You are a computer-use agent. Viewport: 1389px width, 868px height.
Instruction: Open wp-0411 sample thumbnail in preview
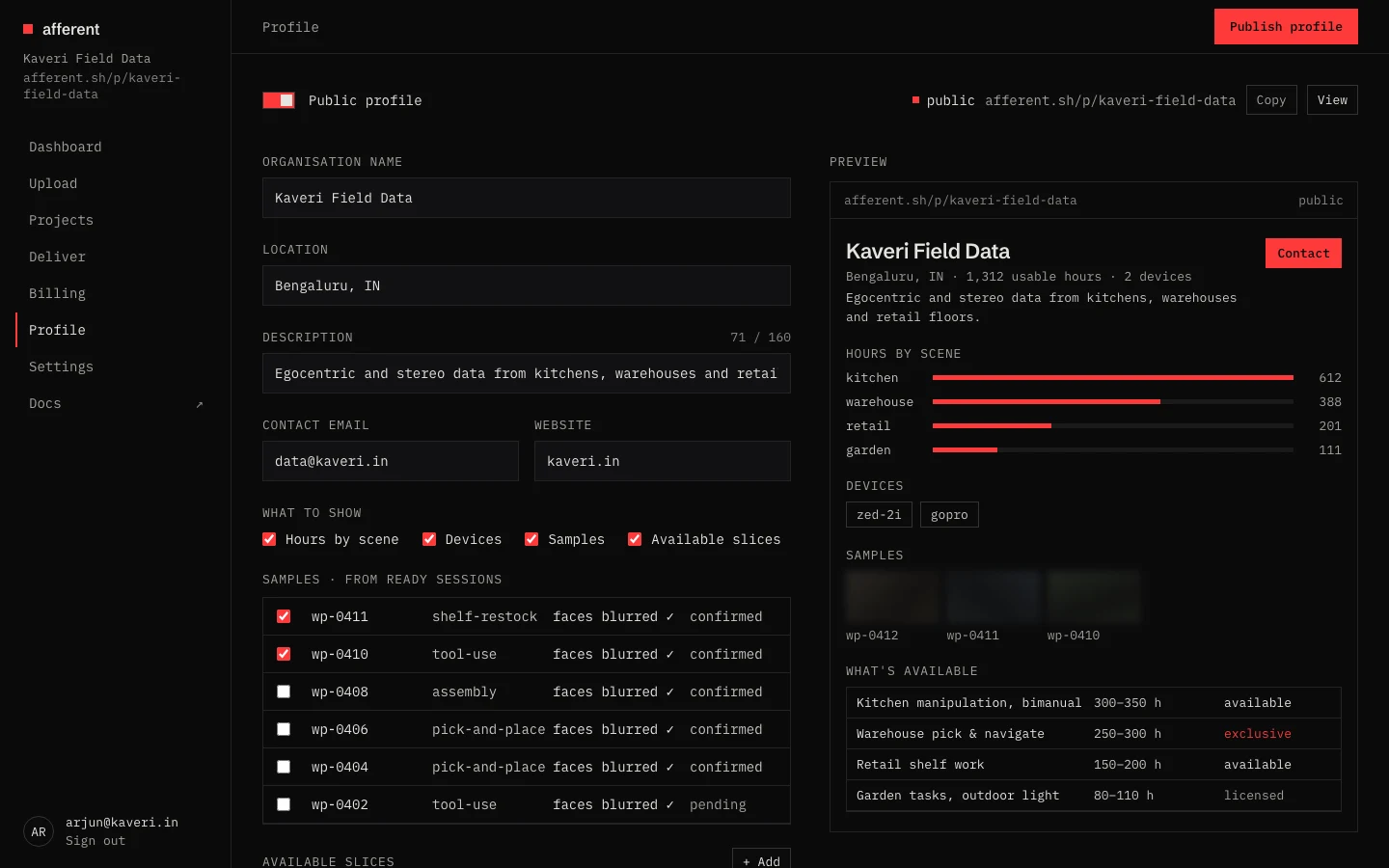(x=993, y=596)
